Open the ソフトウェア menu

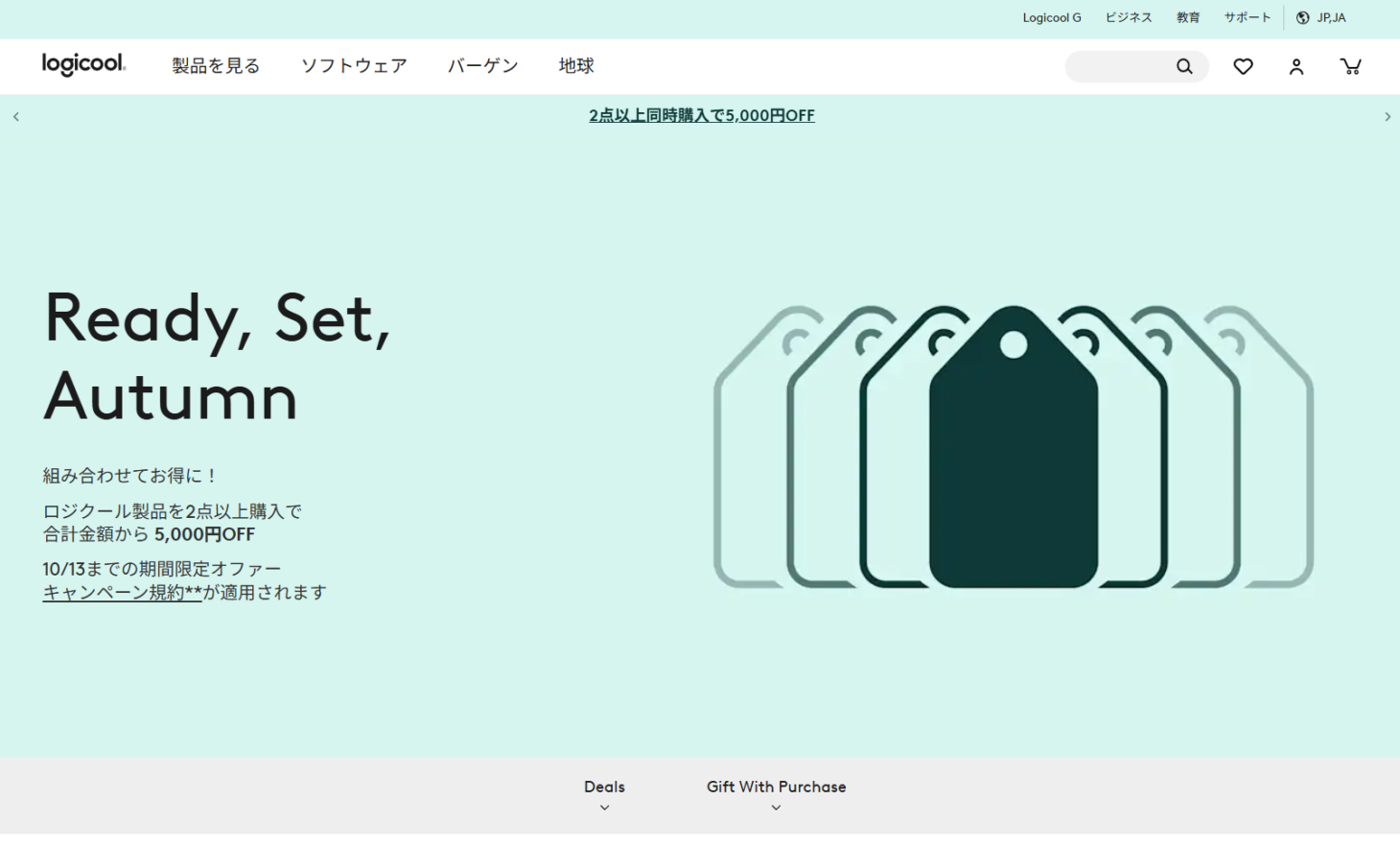click(354, 65)
